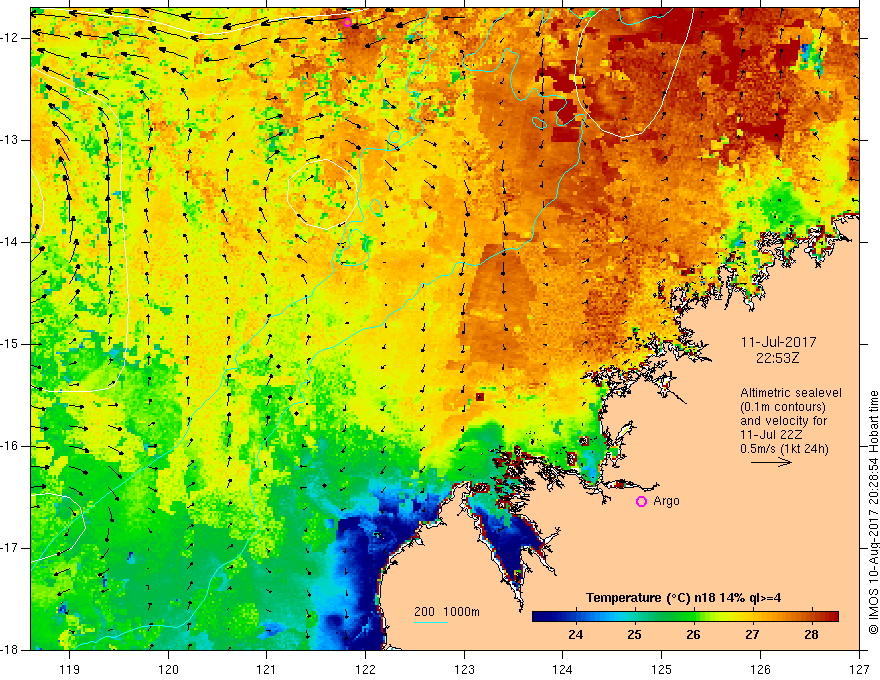Click the 121 longitude axis label

click(267, 669)
